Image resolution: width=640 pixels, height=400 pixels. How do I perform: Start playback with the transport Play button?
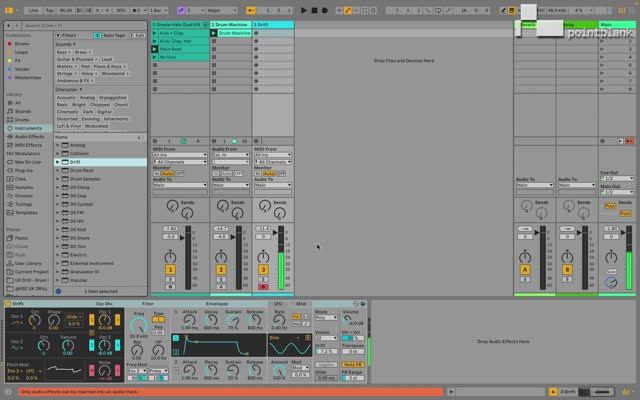pyautogui.click(x=304, y=10)
